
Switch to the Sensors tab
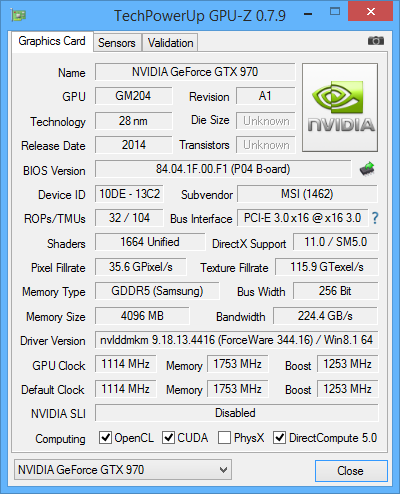[117, 43]
